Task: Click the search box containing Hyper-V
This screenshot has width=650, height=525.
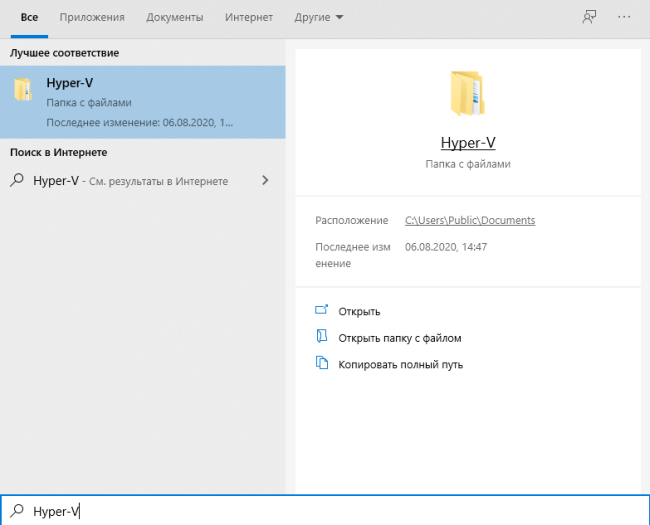Action: point(325,510)
